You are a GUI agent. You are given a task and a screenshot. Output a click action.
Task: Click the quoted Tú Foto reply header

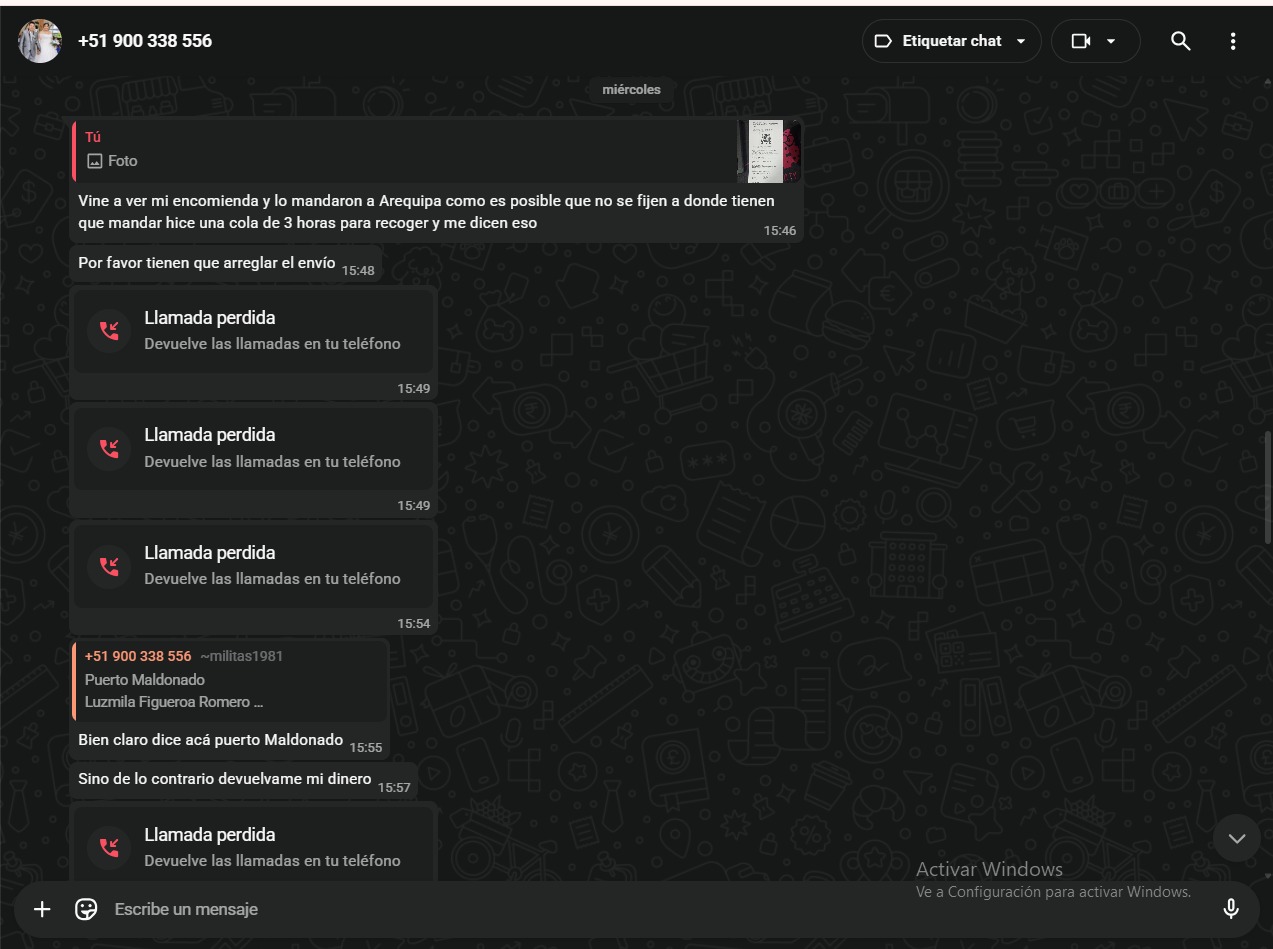pyautogui.click(x=400, y=150)
